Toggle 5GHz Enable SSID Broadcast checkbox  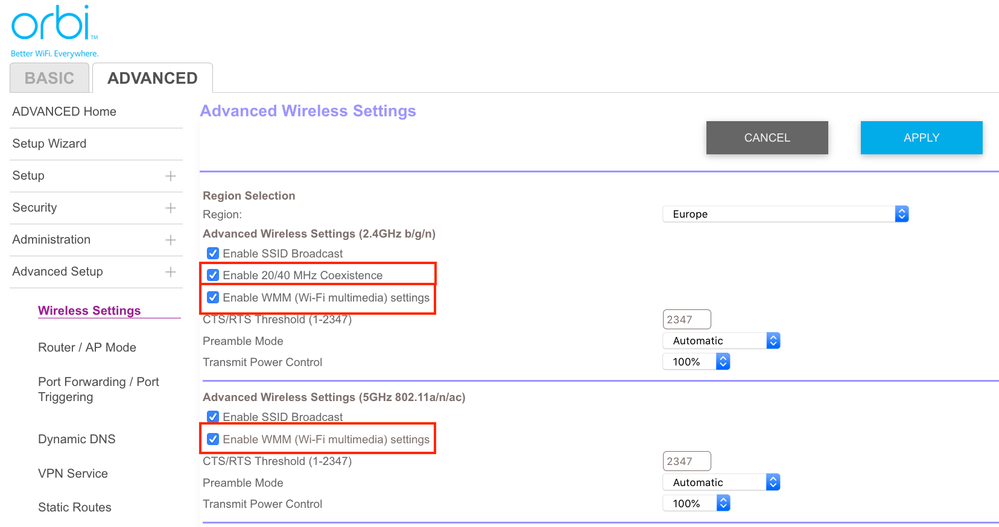point(213,417)
